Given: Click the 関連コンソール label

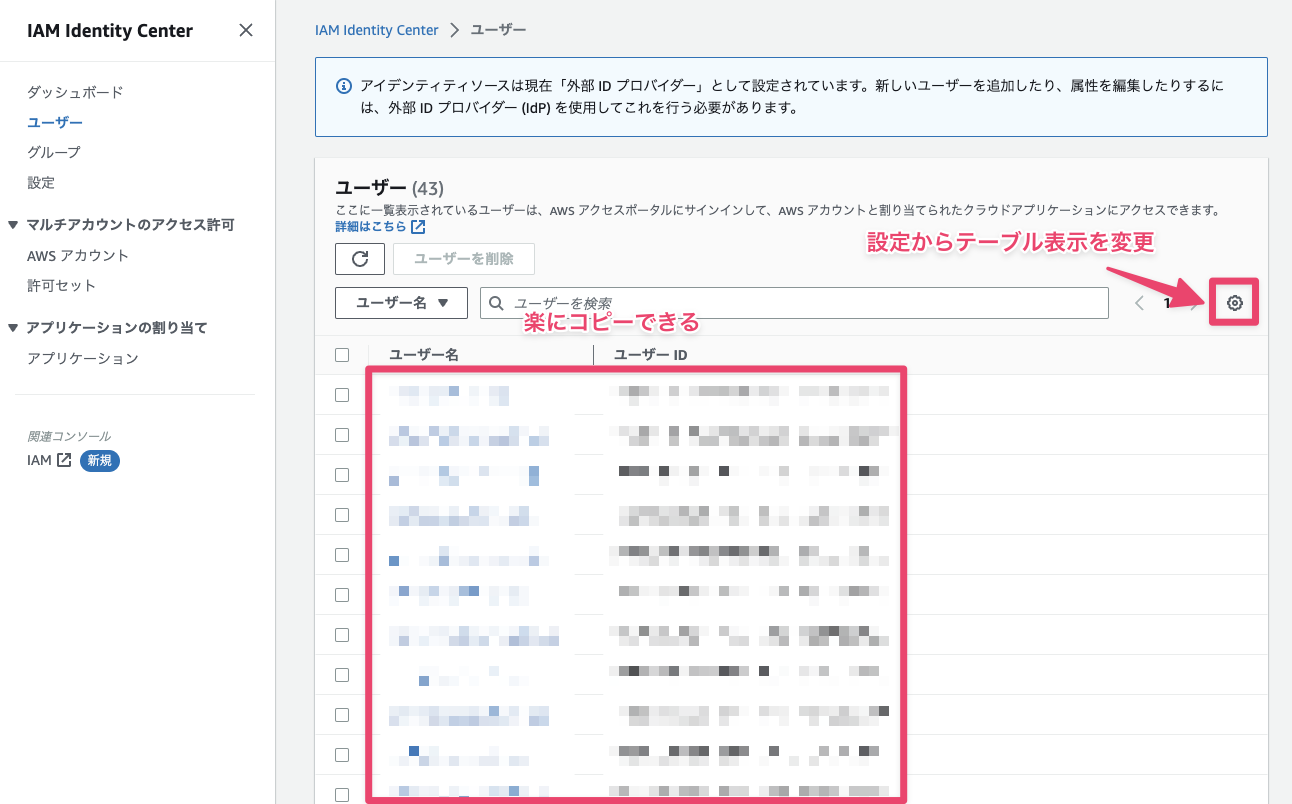Looking at the screenshot, I should (69, 436).
